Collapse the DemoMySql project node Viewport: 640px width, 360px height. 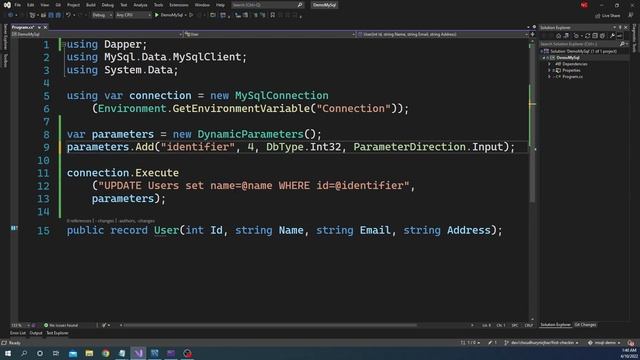544,58
